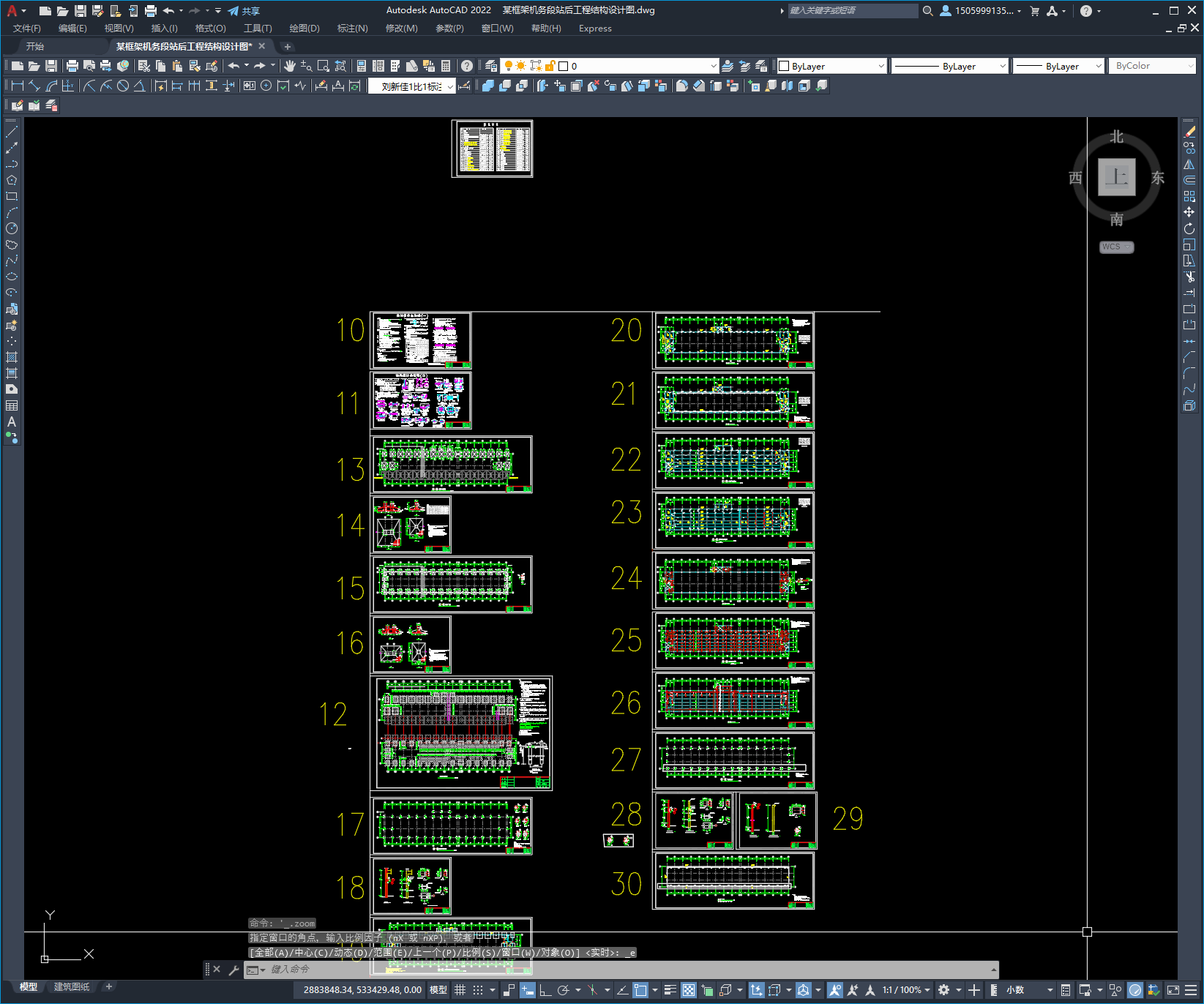Select the Diameter dimension tool
This screenshot has height=1004, width=1204.
(x=123, y=86)
